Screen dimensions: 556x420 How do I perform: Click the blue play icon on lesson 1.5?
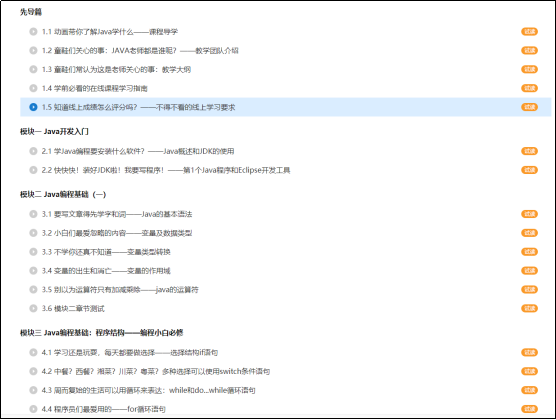[x=33, y=107]
